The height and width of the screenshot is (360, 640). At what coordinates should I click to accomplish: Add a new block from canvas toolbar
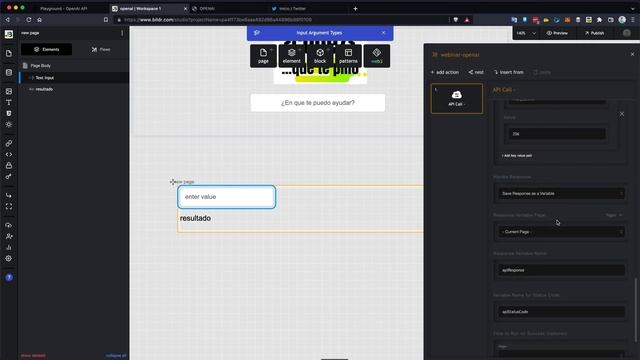pyautogui.click(x=320, y=56)
